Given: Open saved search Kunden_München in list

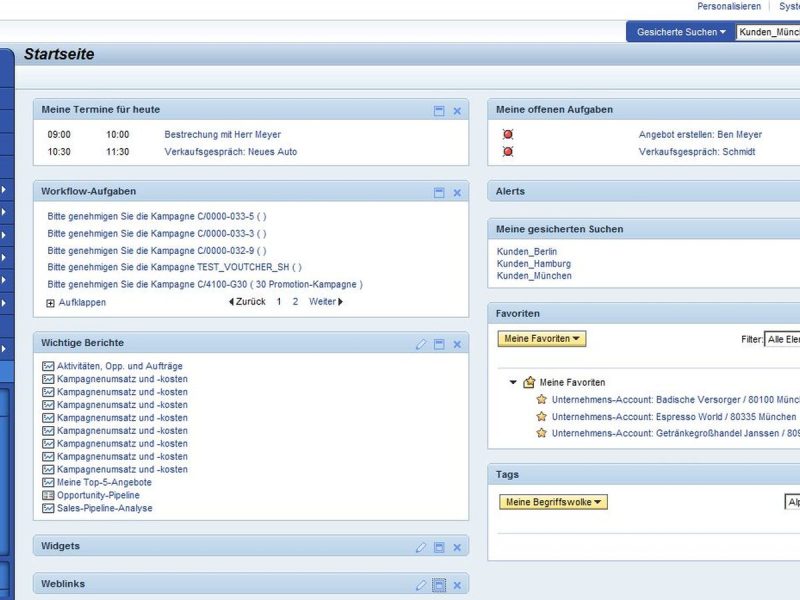Looking at the screenshot, I should 534,276.
